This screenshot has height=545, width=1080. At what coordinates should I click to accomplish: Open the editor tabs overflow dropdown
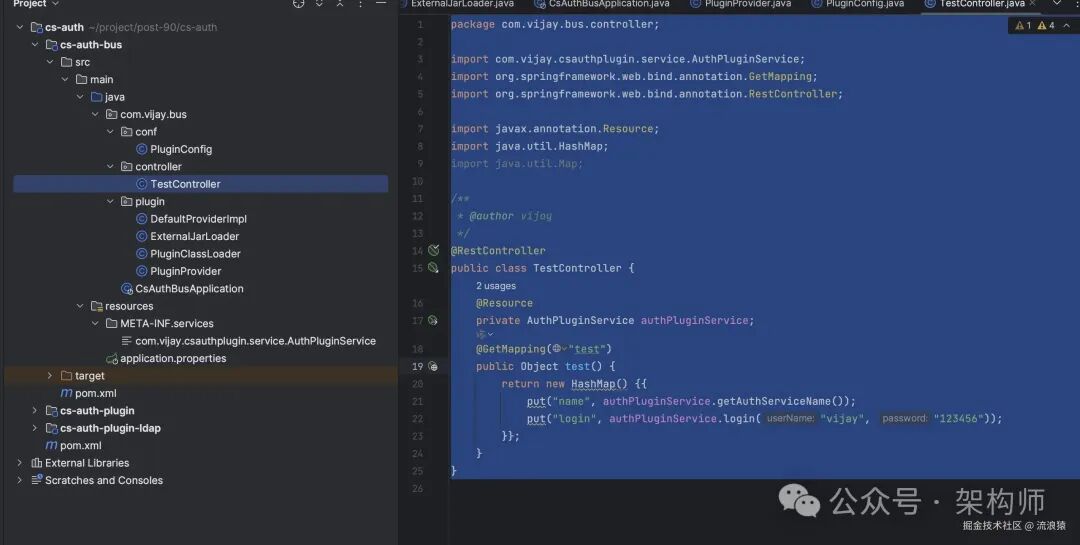[x=1057, y=3]
